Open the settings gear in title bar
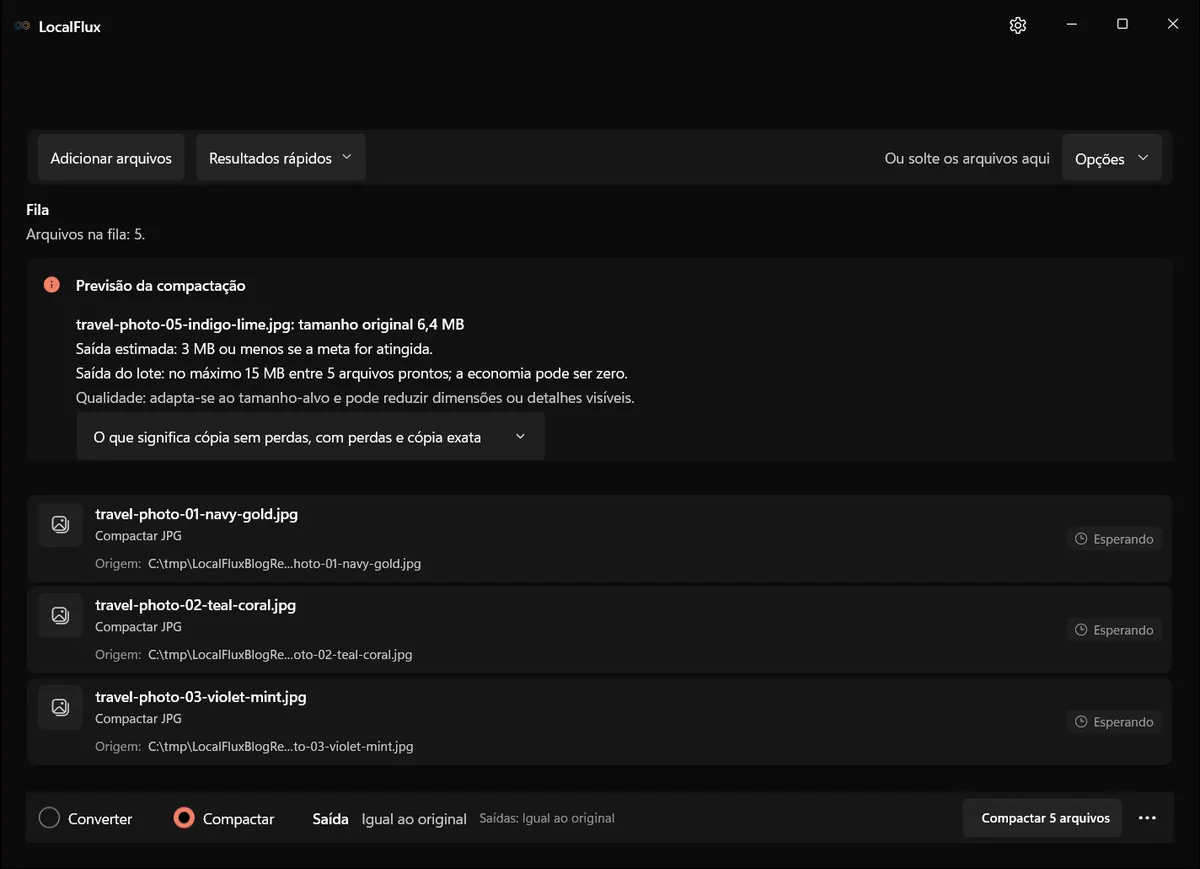This screenshot has height=869, width=1200. (1018, 25)
